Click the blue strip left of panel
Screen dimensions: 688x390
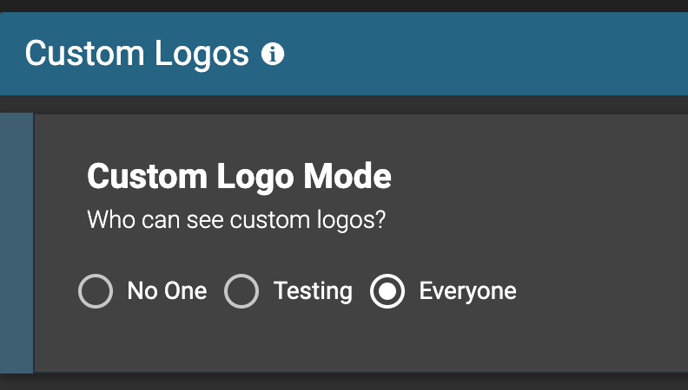(17, 243)
